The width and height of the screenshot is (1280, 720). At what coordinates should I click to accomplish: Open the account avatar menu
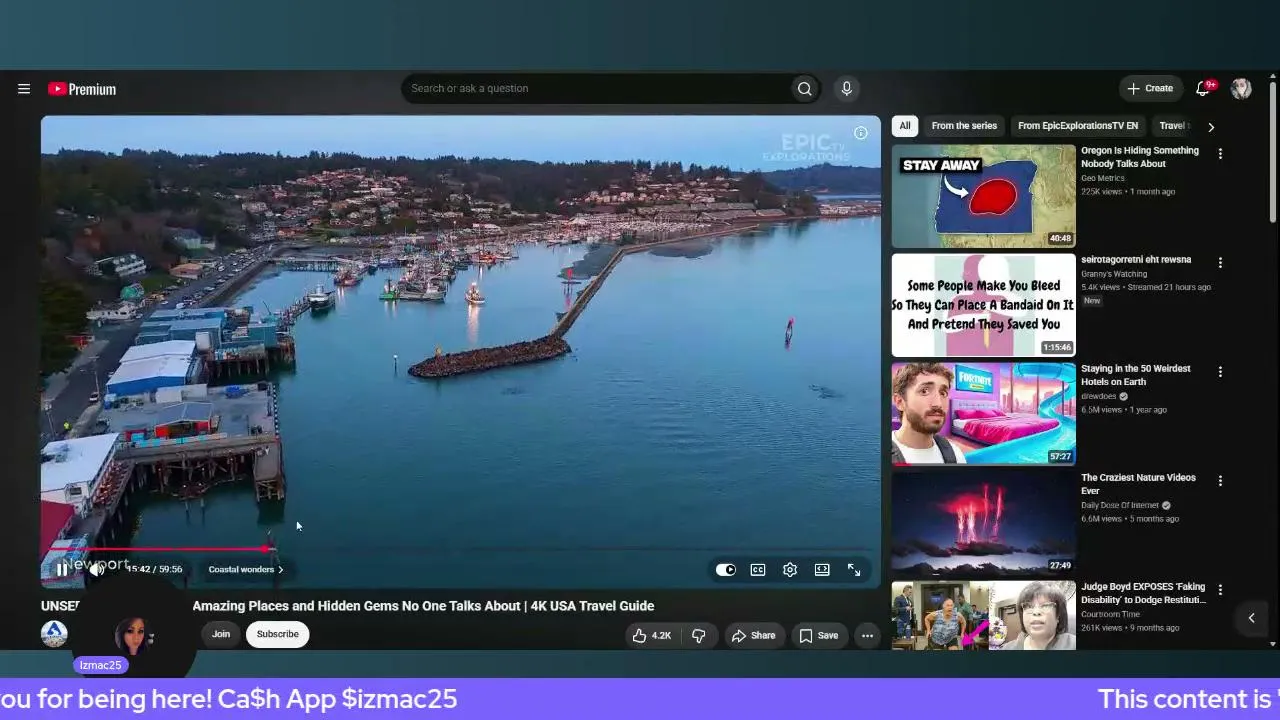[x=1241, y=89]
